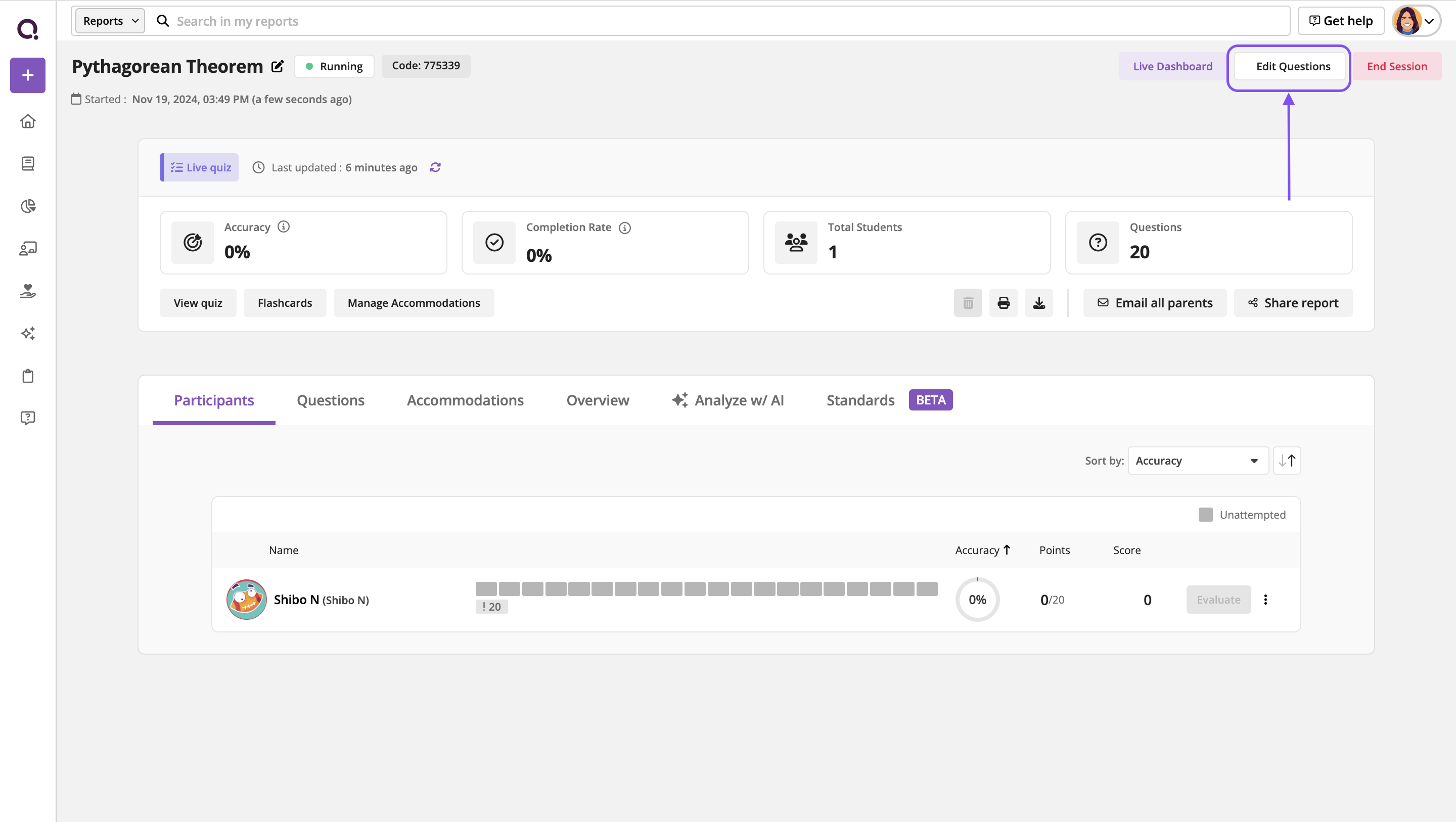Screen dimensions: 1456x822
Task: Click the 0% accuracy ring for Shibo N
Action: (x=977, y=600)
